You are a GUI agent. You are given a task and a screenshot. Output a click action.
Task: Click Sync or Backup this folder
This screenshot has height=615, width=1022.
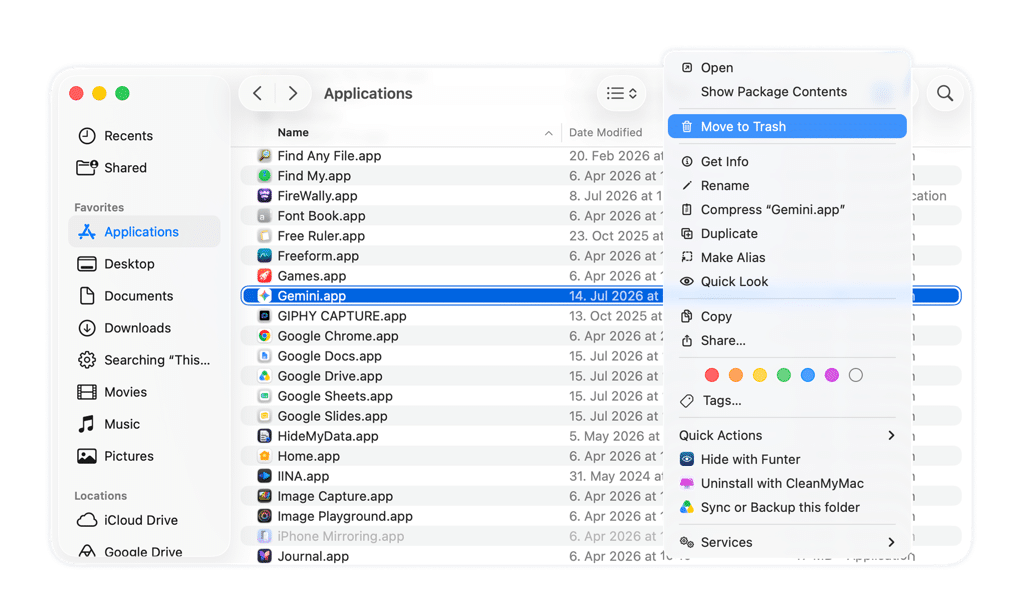click(787, 508)
